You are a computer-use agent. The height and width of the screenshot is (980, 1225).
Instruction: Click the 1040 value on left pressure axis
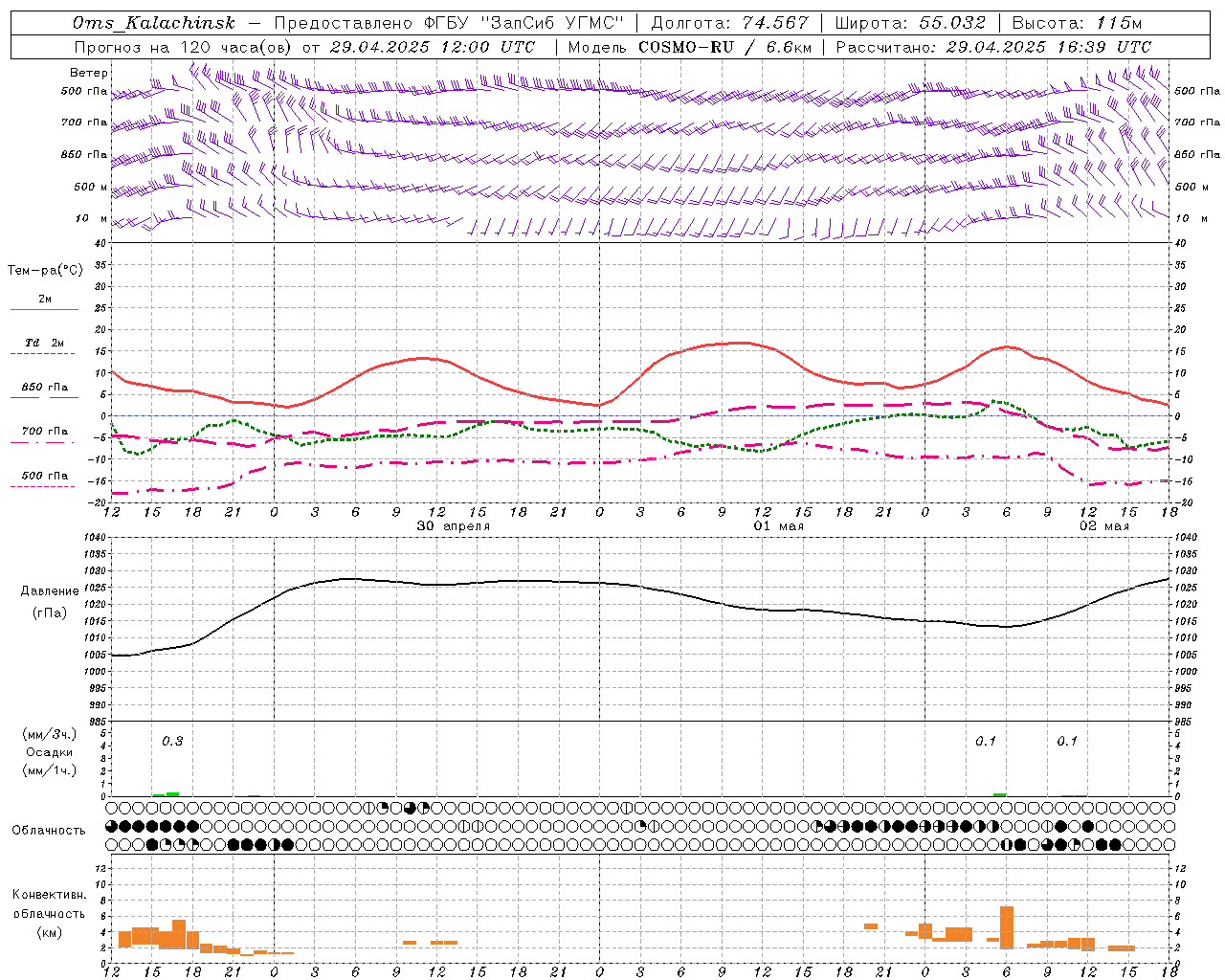click(x=97, y=538)
